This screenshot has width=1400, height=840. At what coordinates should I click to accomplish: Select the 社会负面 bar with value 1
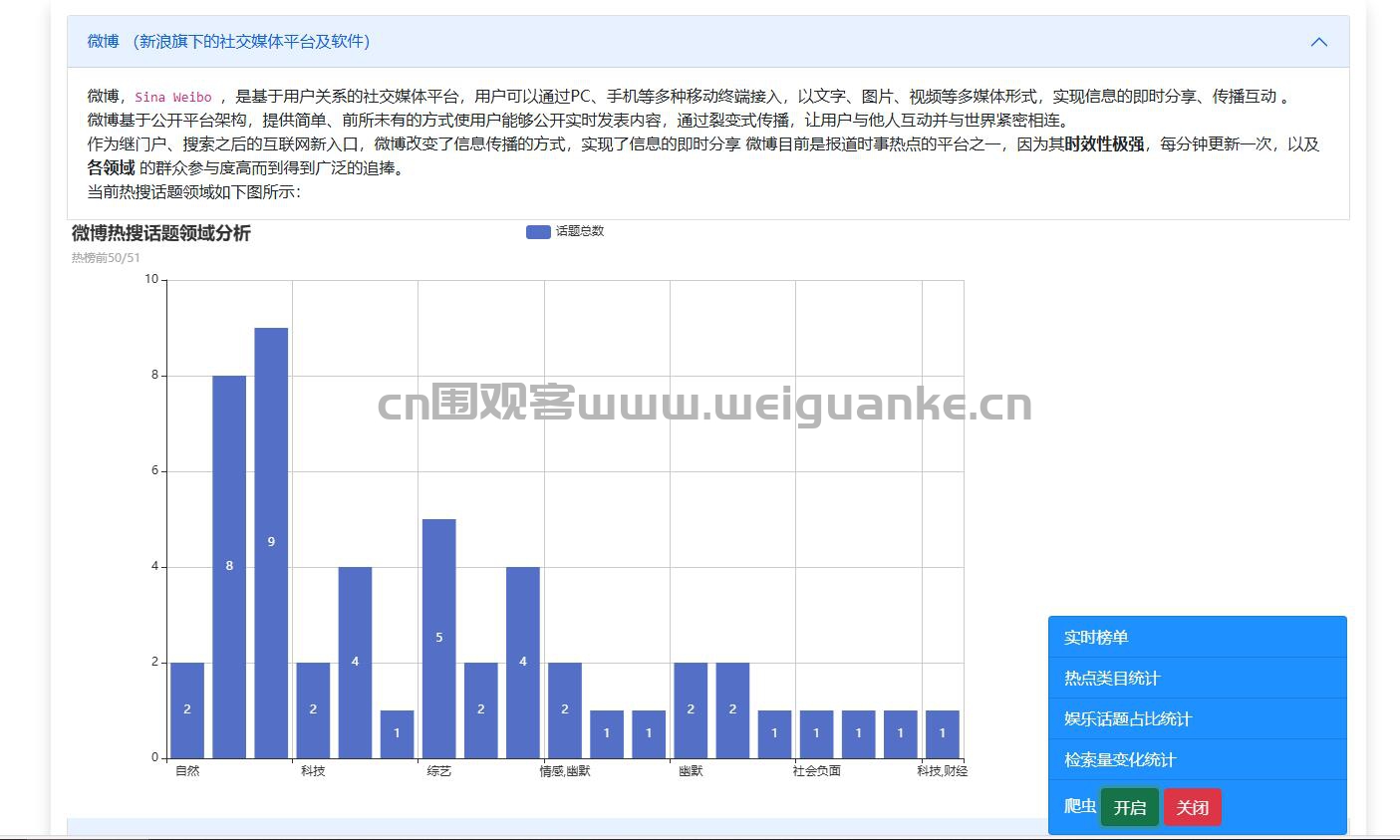[816, 734]
